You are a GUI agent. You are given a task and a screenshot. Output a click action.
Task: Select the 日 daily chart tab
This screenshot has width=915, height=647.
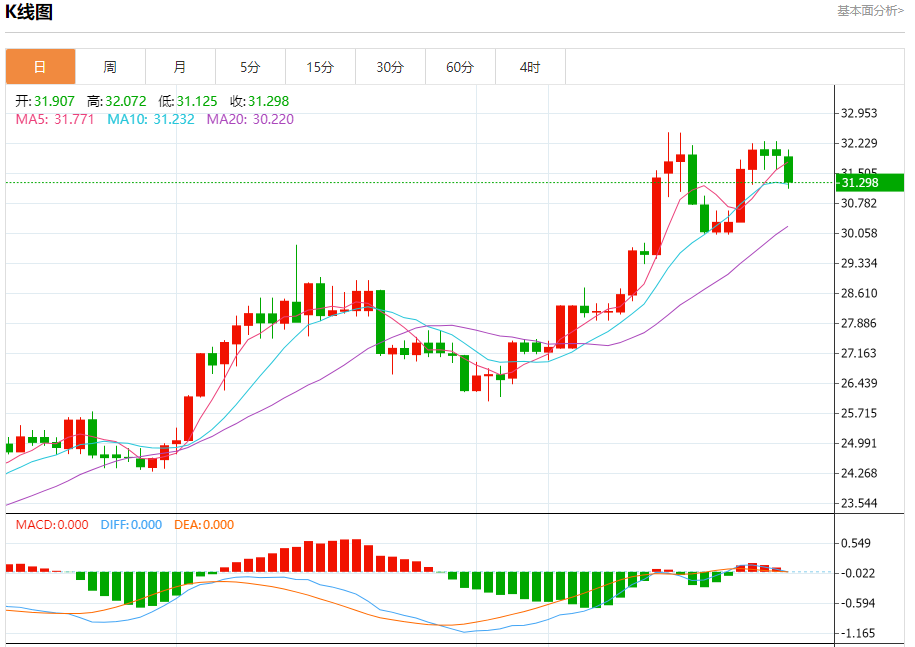pyautogui.click(x=40, y=67)
